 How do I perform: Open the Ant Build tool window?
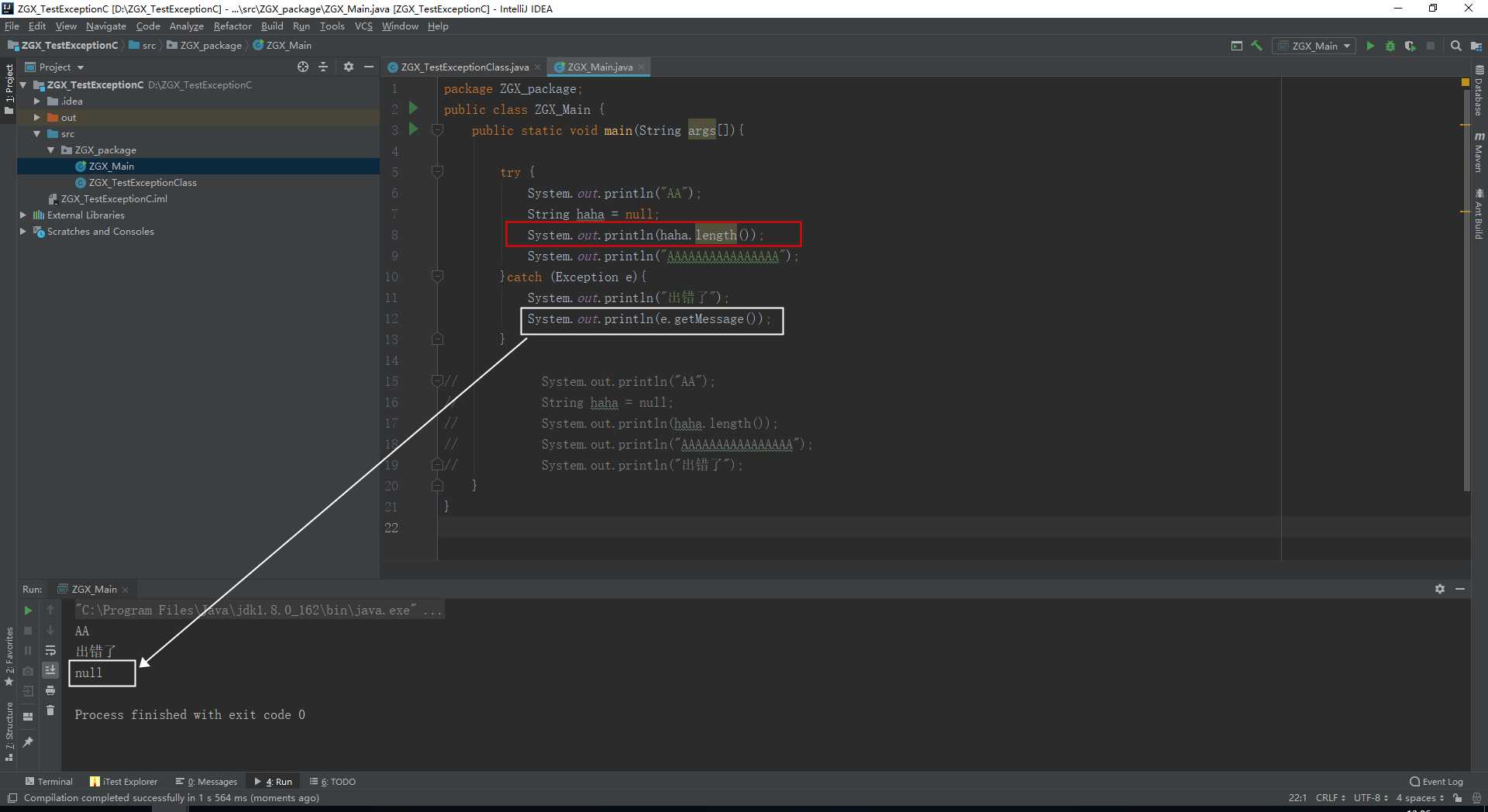tap(1479, 214)
